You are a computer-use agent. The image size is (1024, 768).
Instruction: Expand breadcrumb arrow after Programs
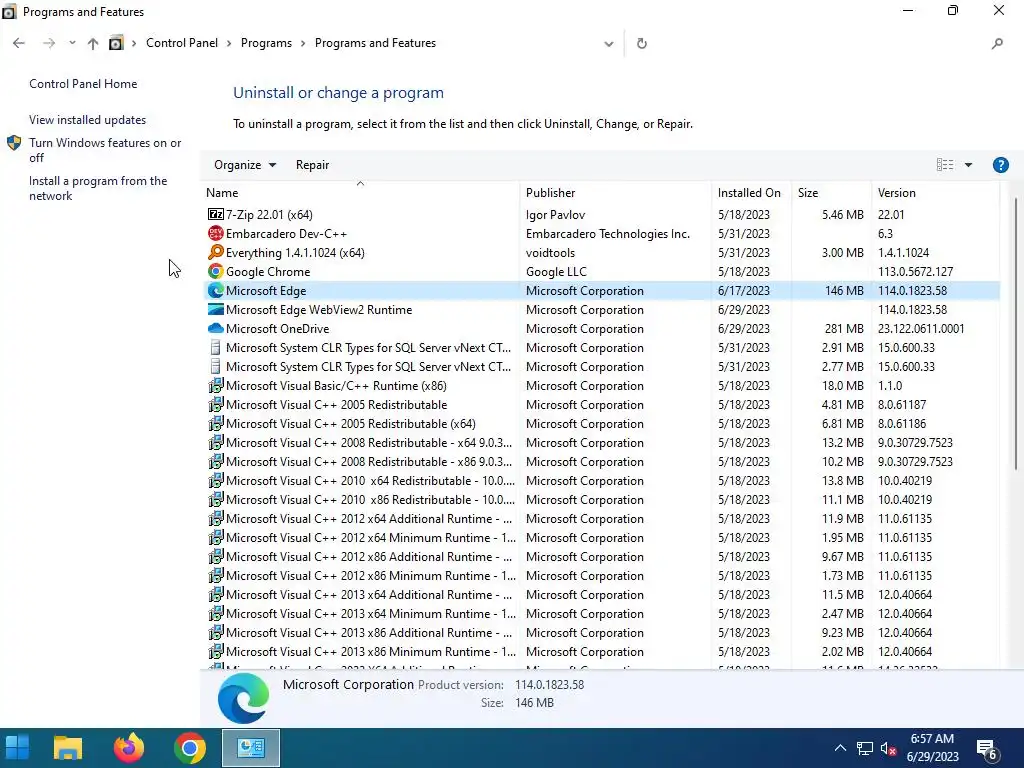(303, 43)
